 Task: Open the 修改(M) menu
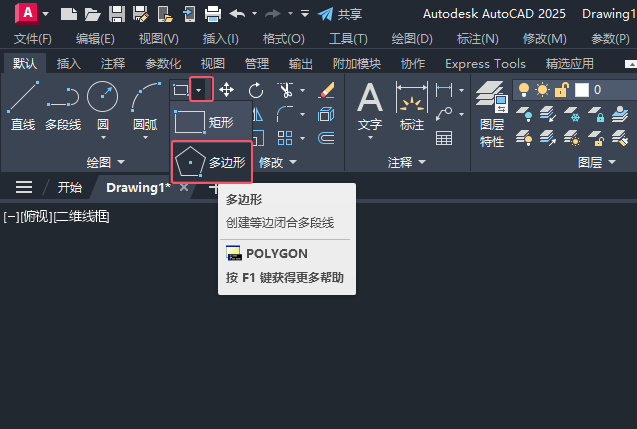click(x=544, y=39)
